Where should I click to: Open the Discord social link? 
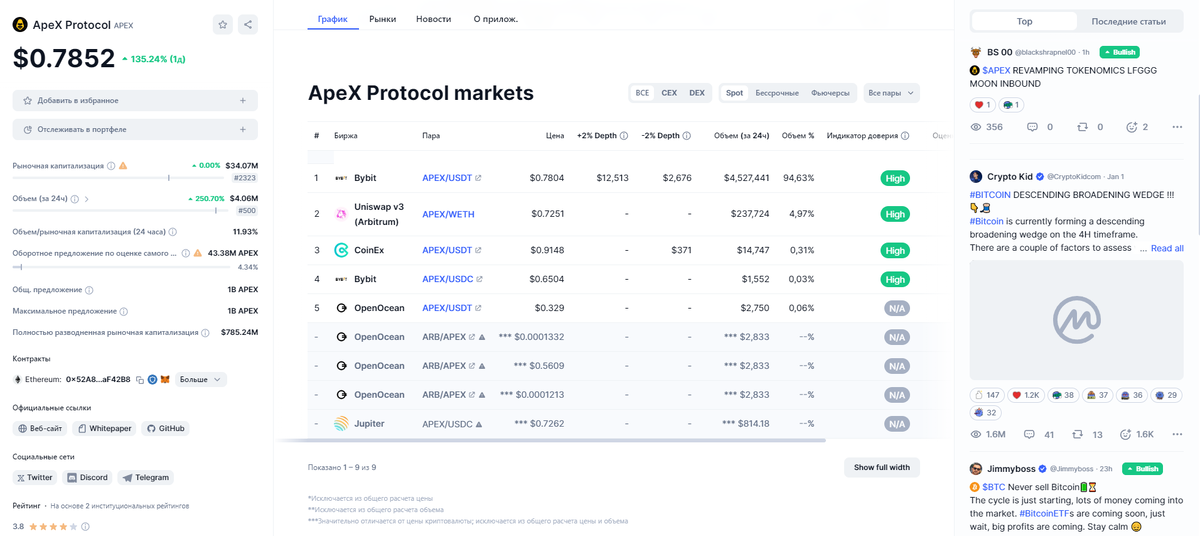(x=87, y=478)
